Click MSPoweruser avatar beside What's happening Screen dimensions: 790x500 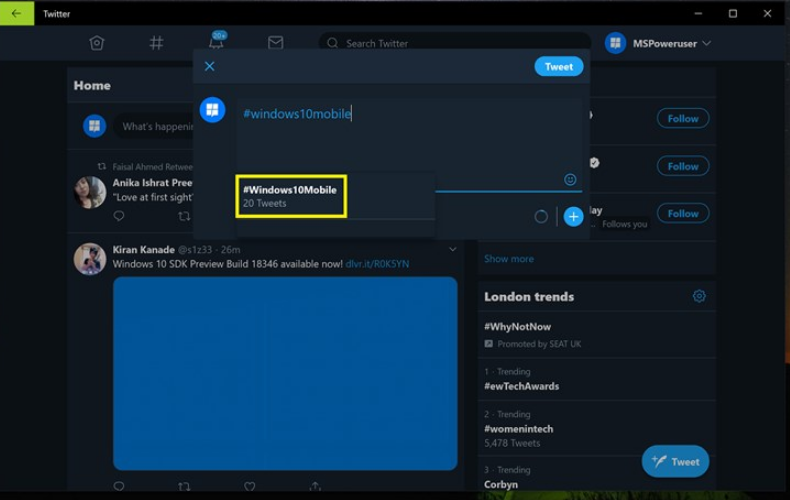point(95,126)
